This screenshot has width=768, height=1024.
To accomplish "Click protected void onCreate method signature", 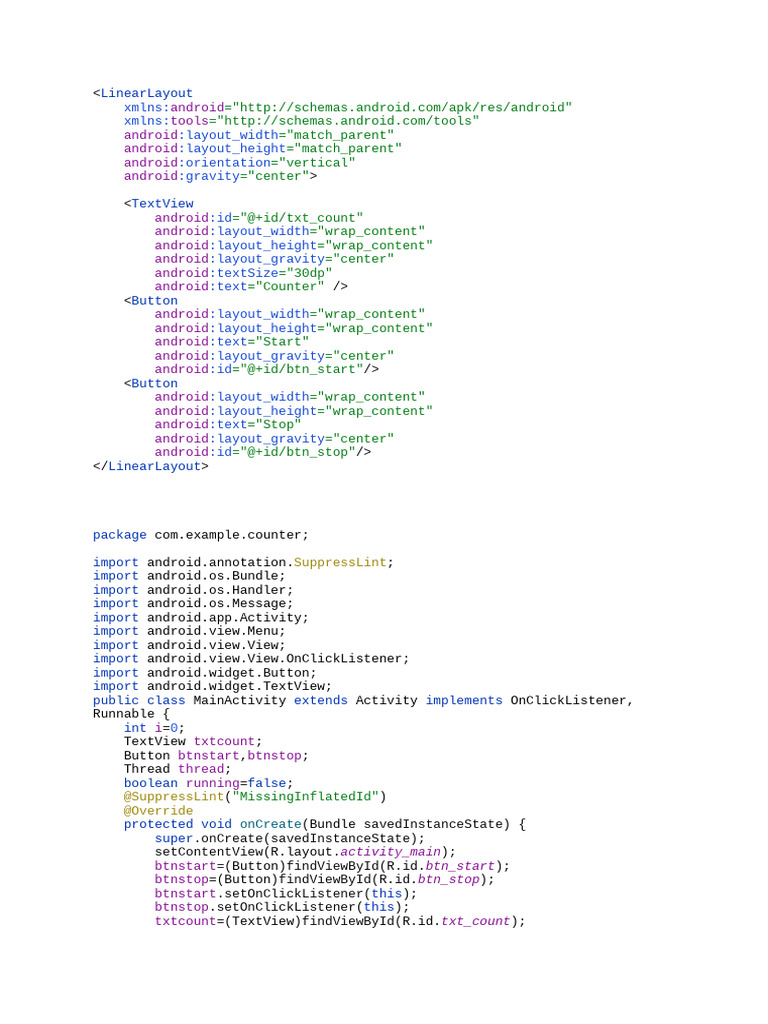I will point(325,825).
